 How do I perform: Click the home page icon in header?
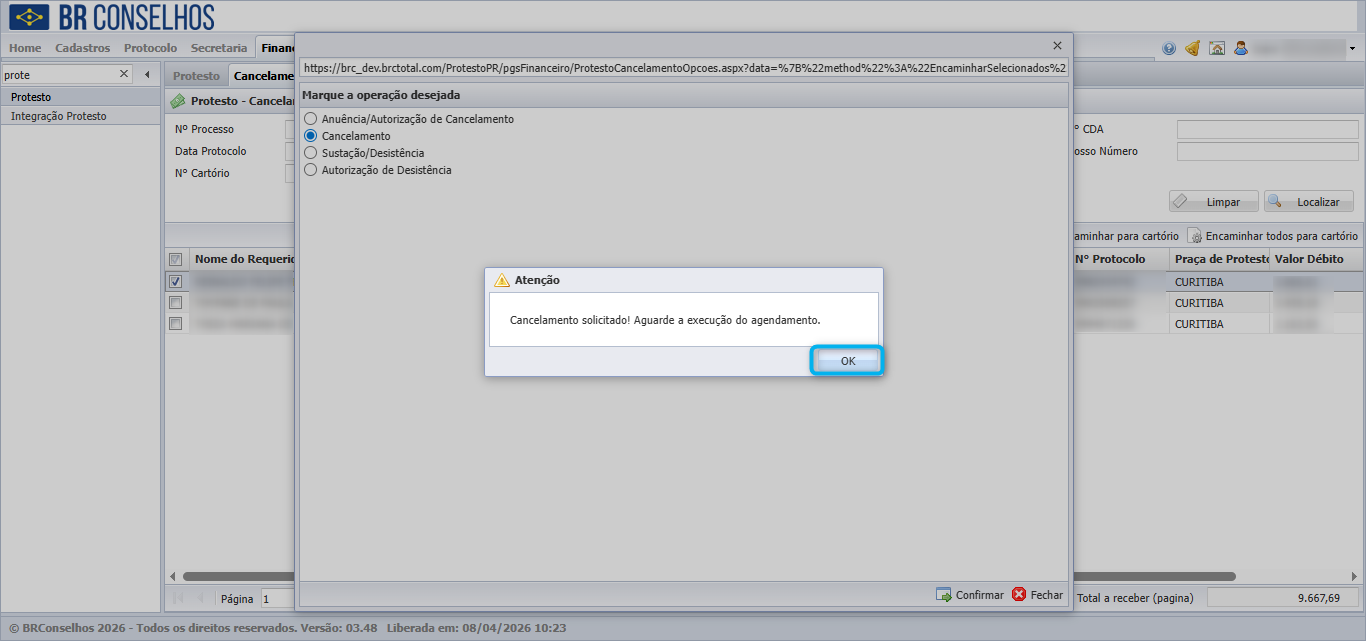pos(1217,48)
